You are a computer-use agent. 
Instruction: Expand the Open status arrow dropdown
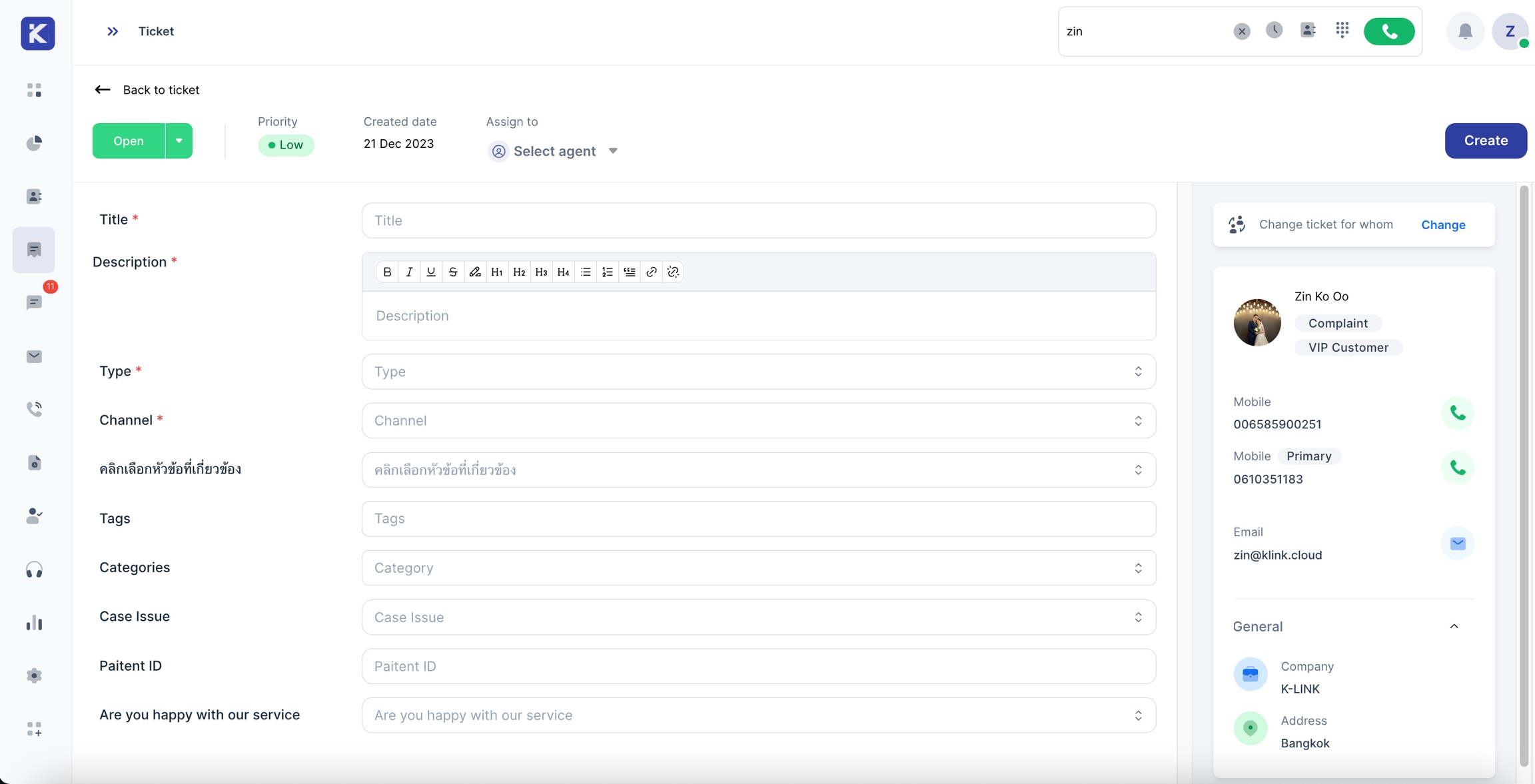[x=179, y=141]
